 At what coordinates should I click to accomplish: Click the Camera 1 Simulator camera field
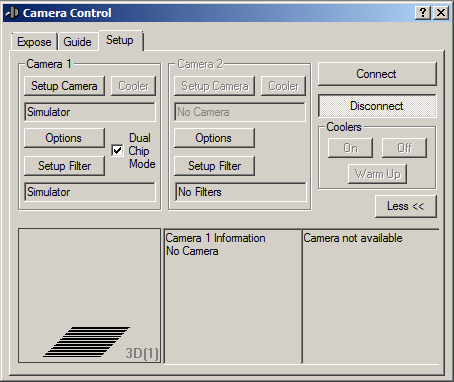pyautogui.click(x=90, y=112)
